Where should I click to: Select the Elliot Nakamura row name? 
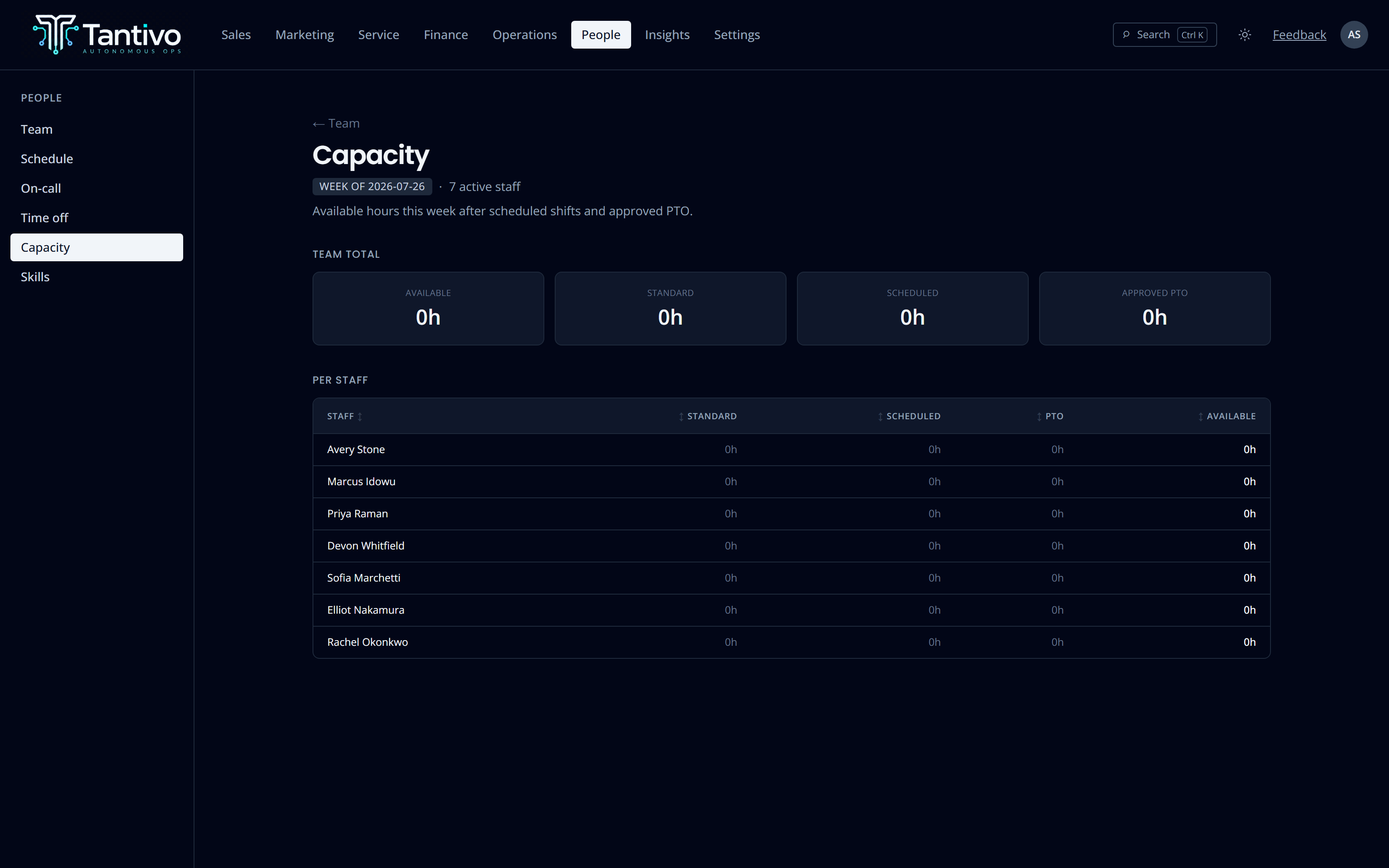point(365,610)
